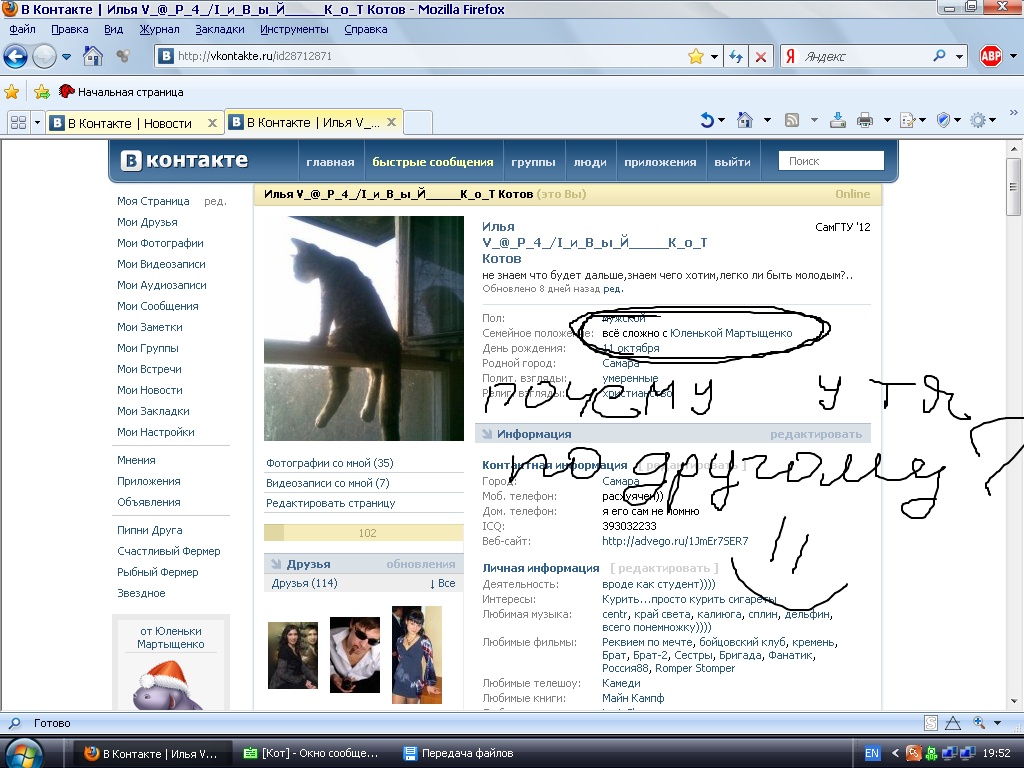
Task: Click 'Фотографии со мной (35)' link
Action: click(329, 463)
